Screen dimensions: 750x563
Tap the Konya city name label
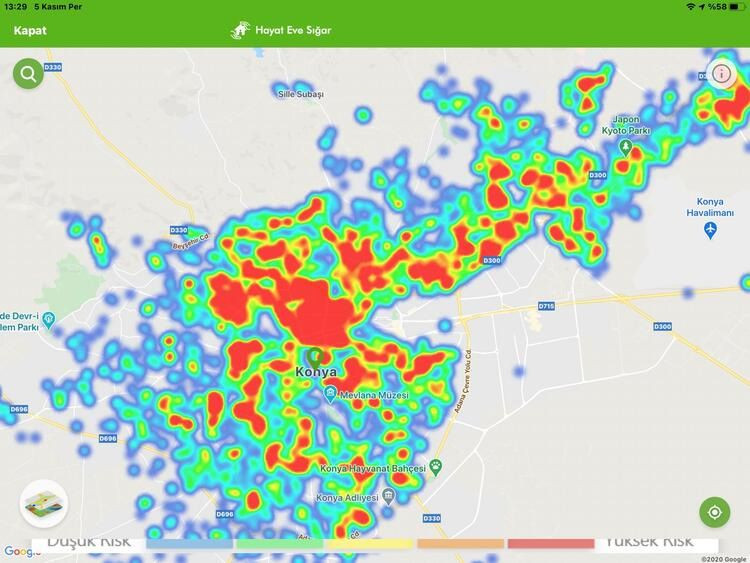(316, 372)
